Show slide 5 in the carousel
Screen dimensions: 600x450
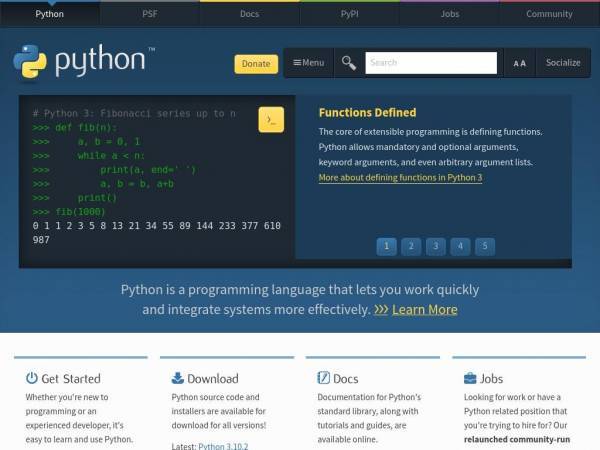pyautogui.click(x=485, y=246)
